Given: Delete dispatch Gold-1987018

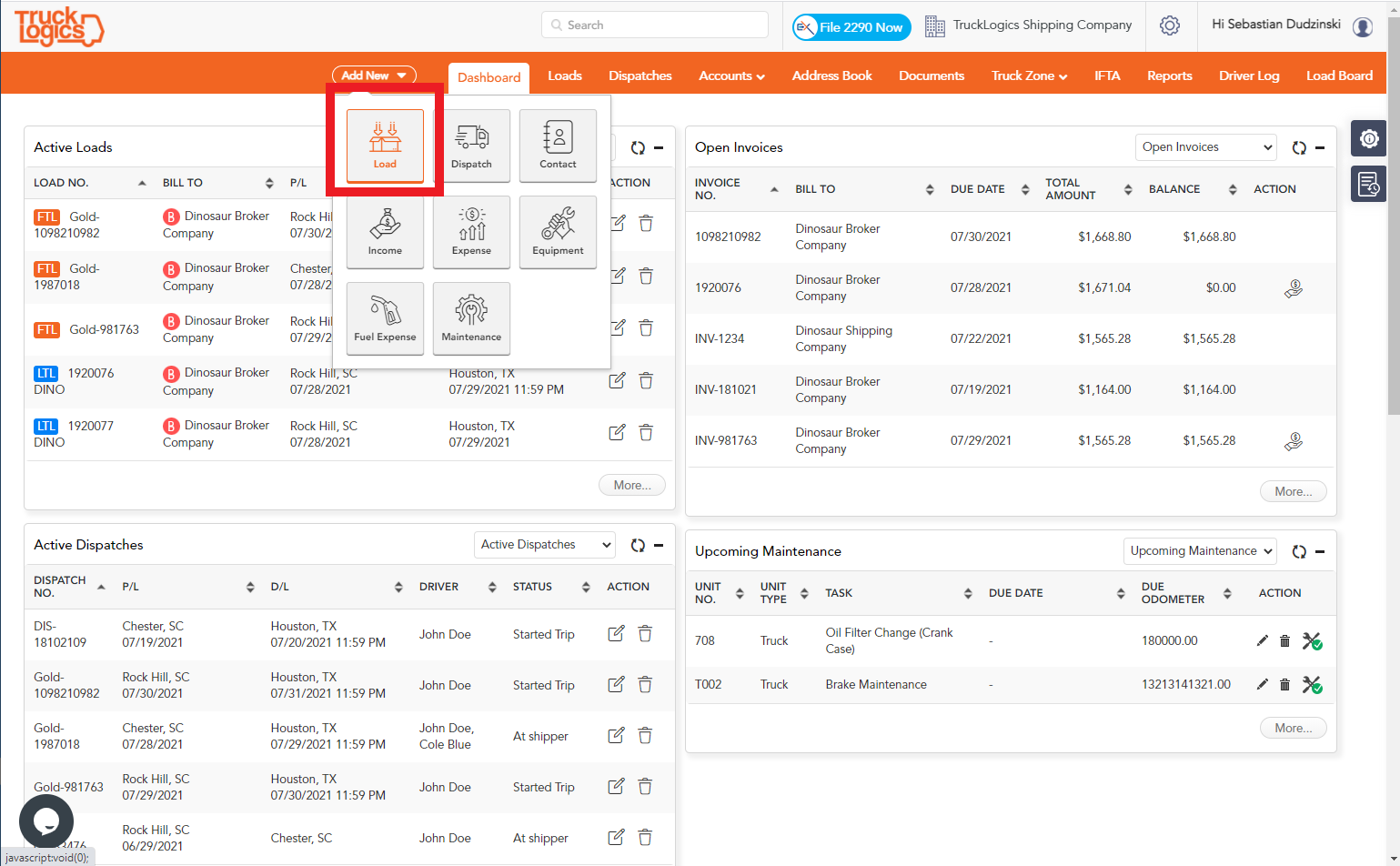Looking at the screenshot, I should [645, 735].
